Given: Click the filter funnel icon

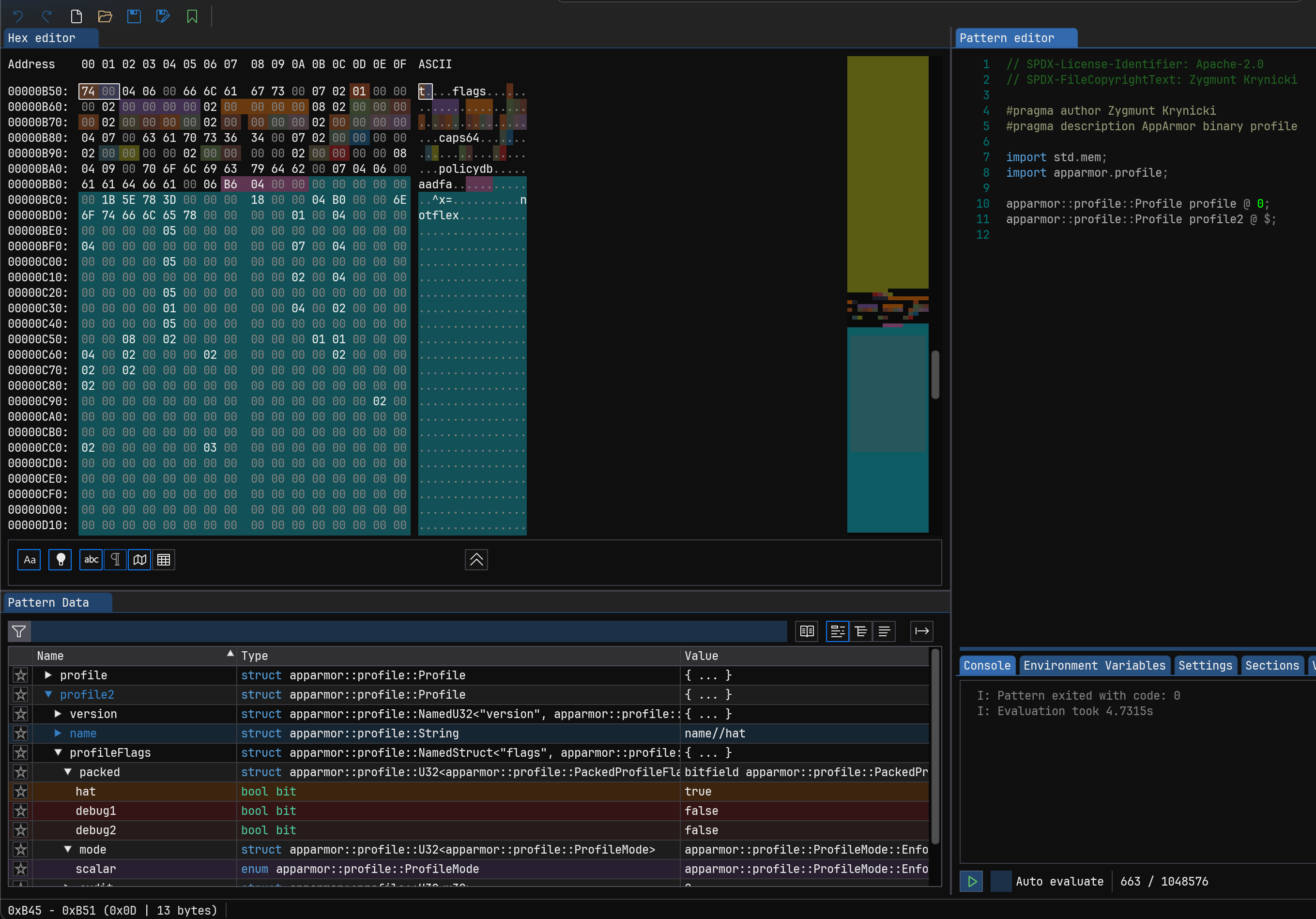Looking at the screenshot, I should tap(19, 631).
